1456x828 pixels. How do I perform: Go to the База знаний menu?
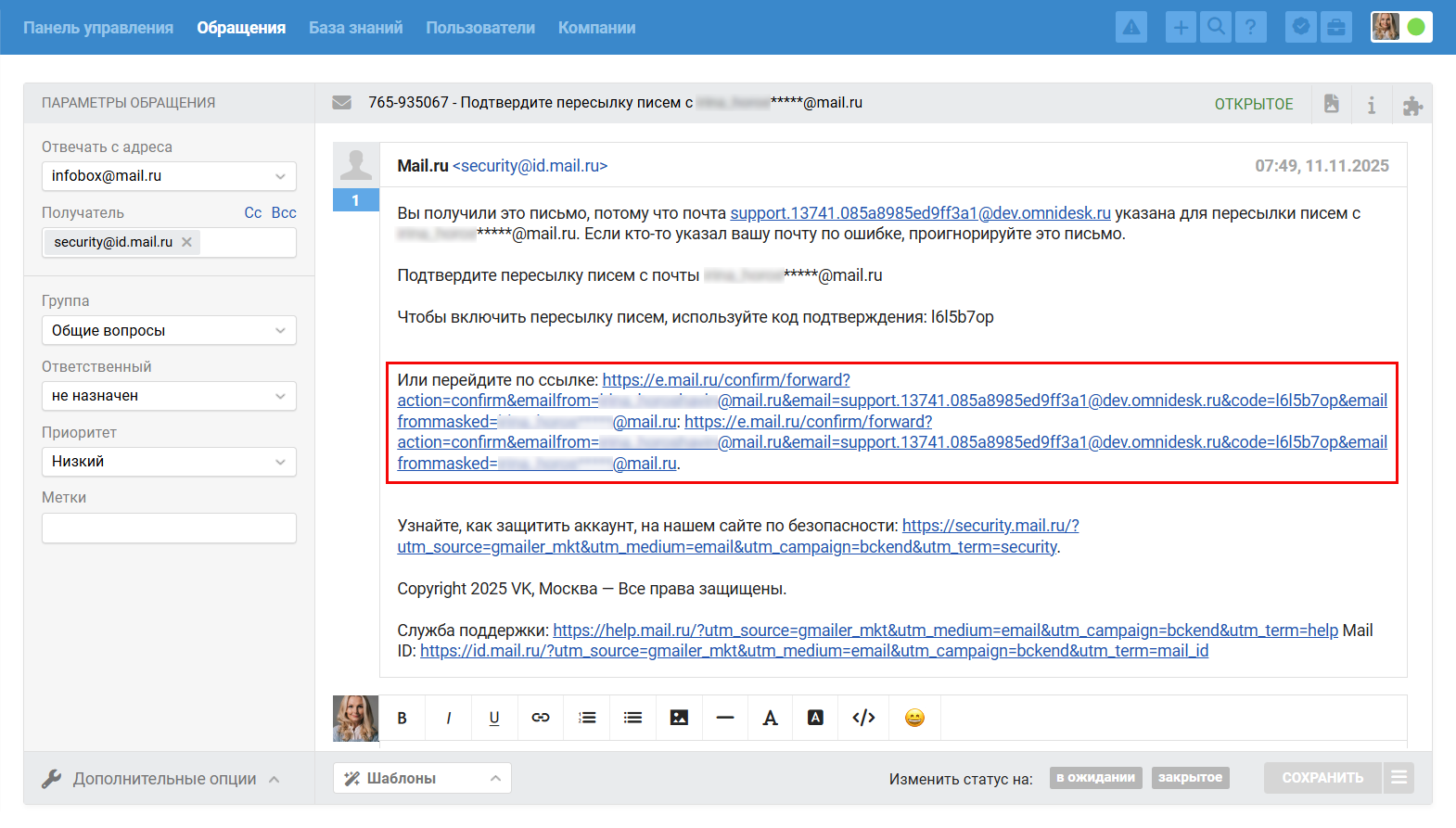(x=355, y=28)
